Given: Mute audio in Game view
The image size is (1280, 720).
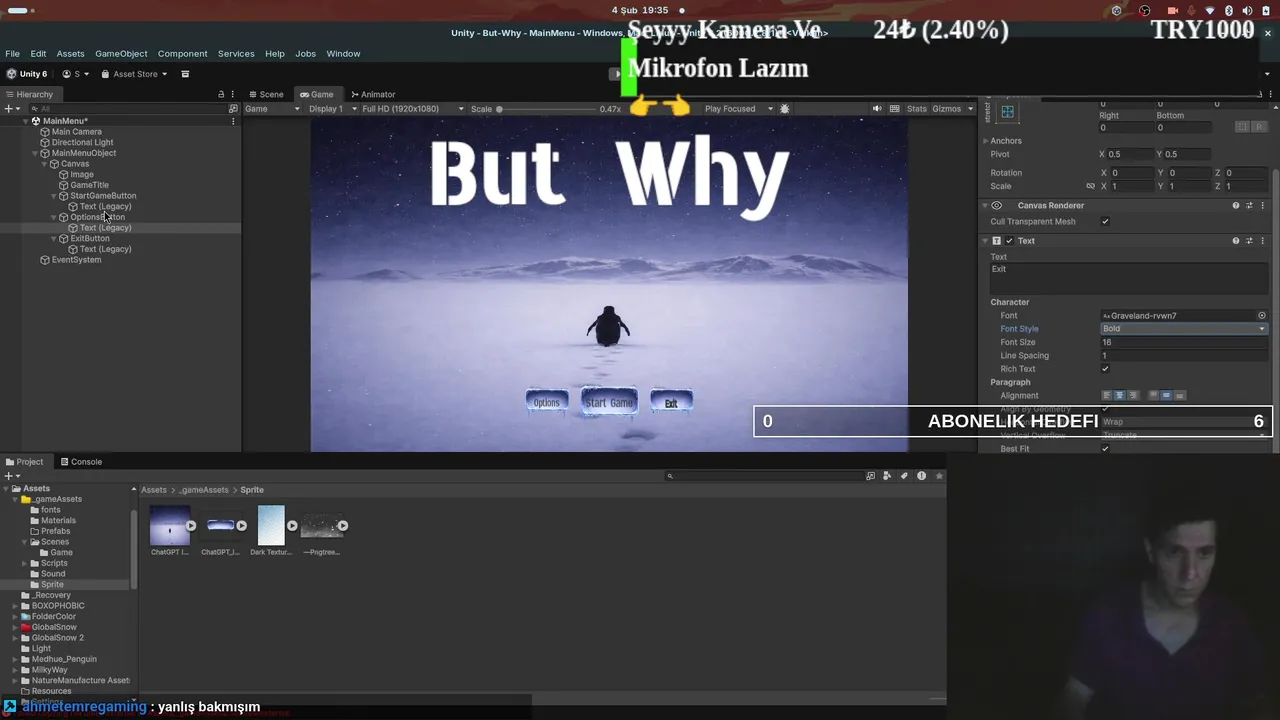Looking at the screenshot, I should 877,109.
